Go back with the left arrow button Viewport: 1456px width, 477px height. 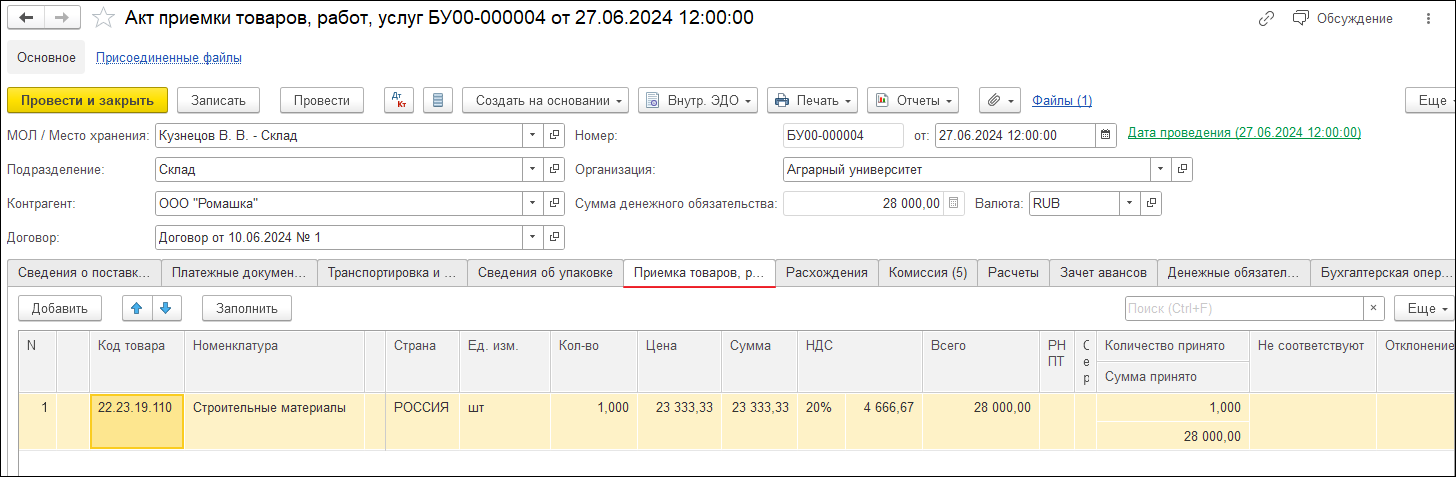point(27,18)
